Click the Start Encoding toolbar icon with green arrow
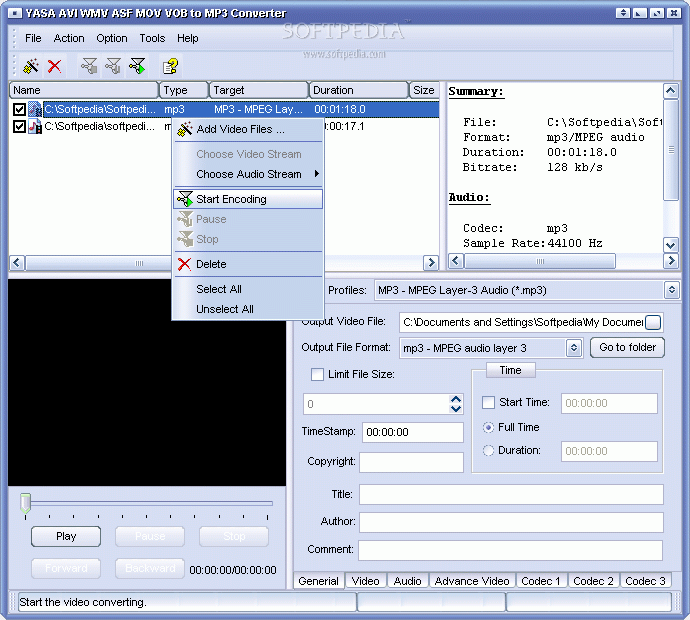 point(137,66)
